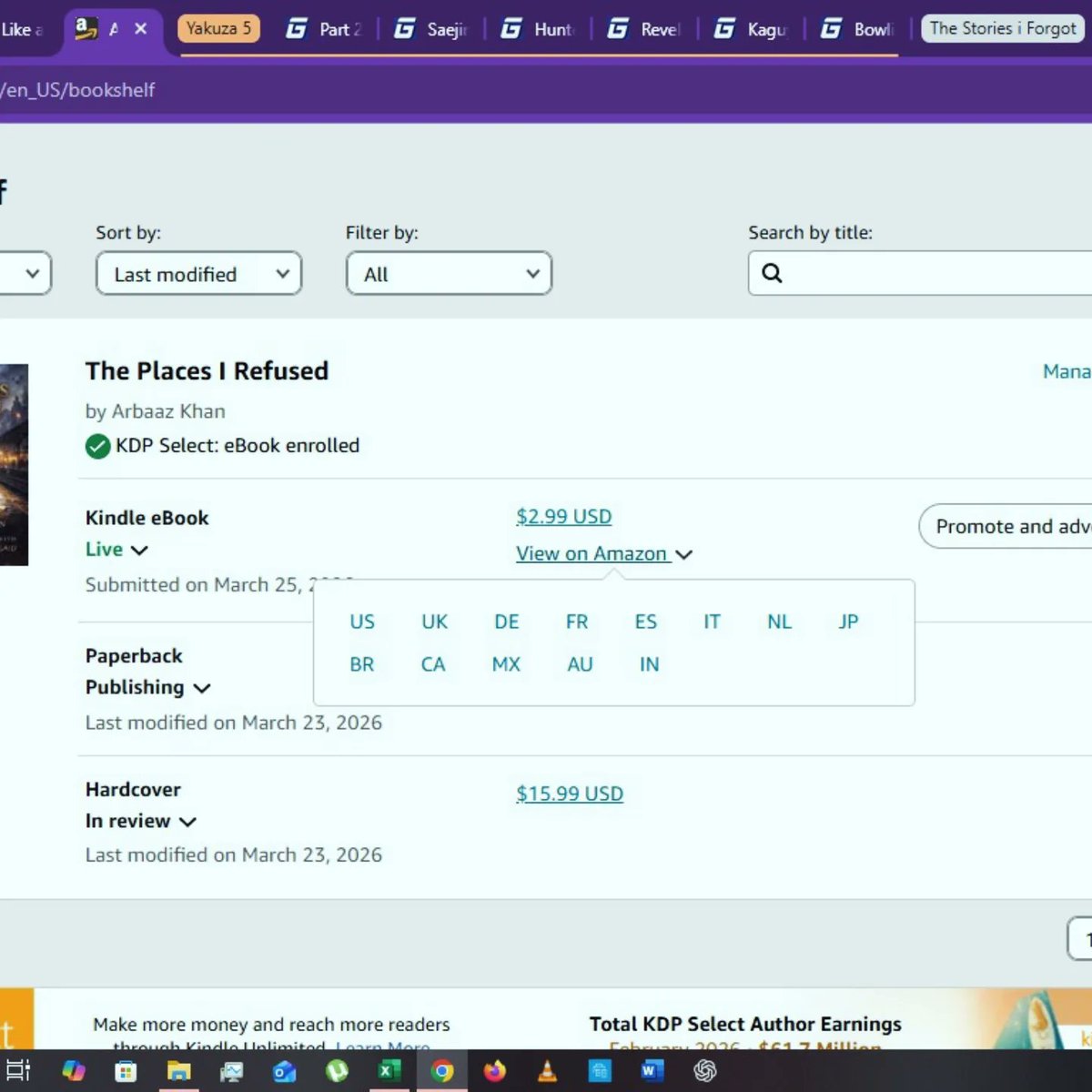The width and height of the screenshot is (1092, 1092).
Task: Switch to the Kagu tab
Action: (750, 29)
